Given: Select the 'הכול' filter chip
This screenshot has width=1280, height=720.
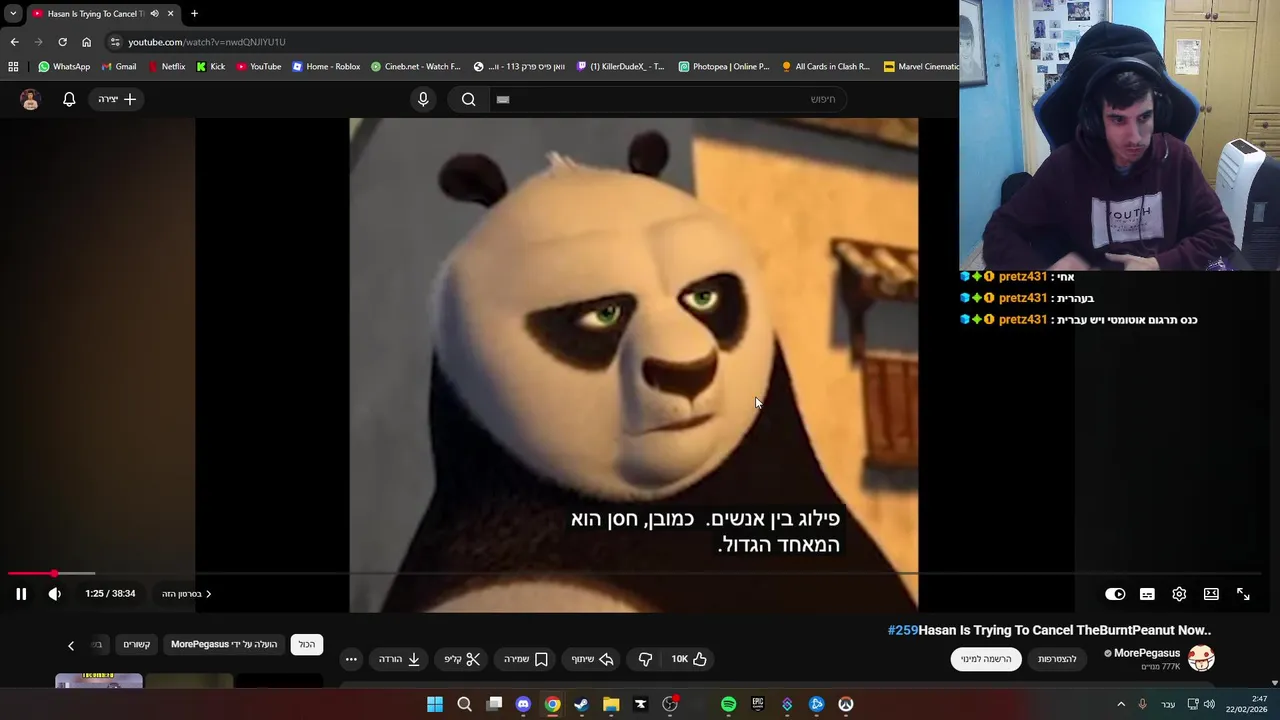Looking at the screenshot, I should pyautogui.click(x=307, y=644).
